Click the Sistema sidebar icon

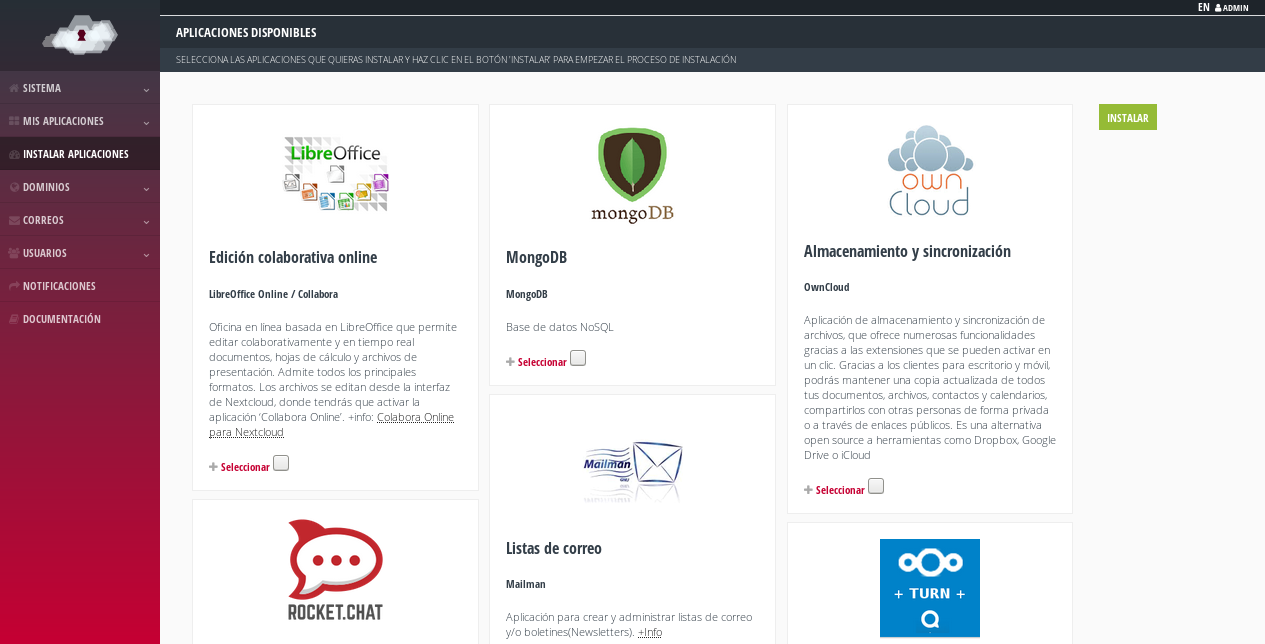pos(14,88)
